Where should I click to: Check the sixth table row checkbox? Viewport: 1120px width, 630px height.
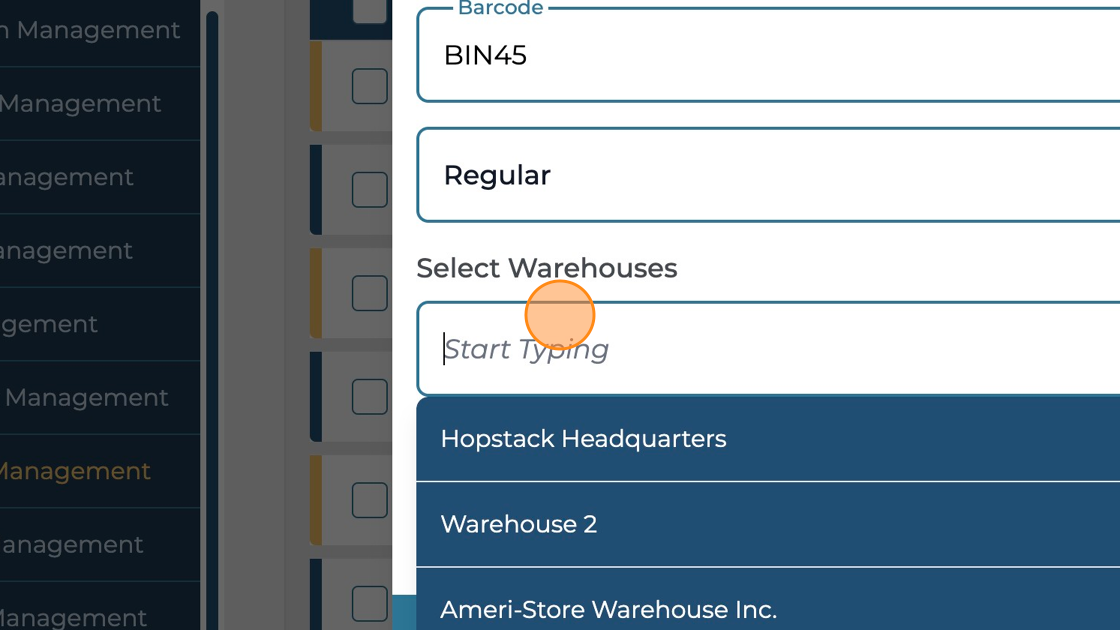click(369, 603)
